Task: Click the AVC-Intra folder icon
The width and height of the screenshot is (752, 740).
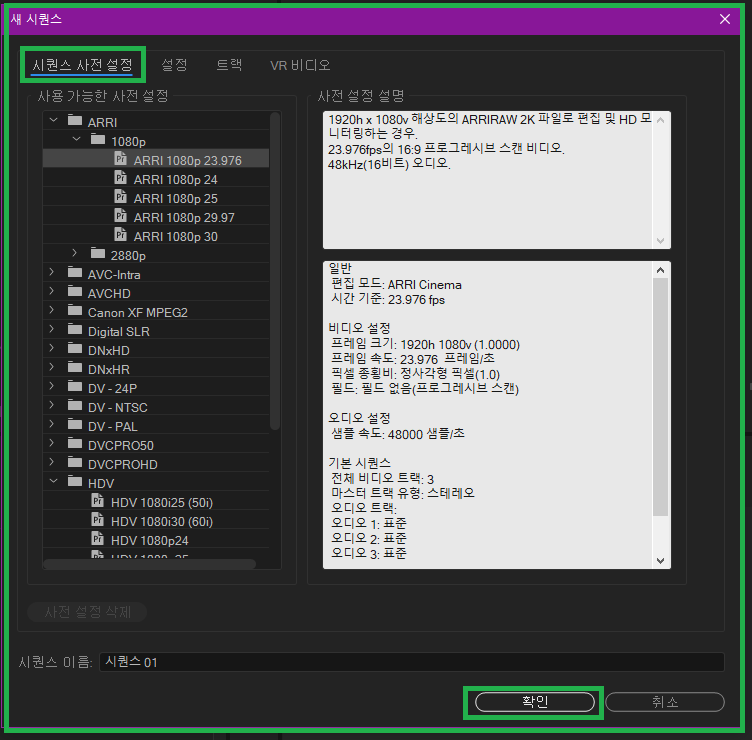Action: pyautogui.click(x=75, y=272)
